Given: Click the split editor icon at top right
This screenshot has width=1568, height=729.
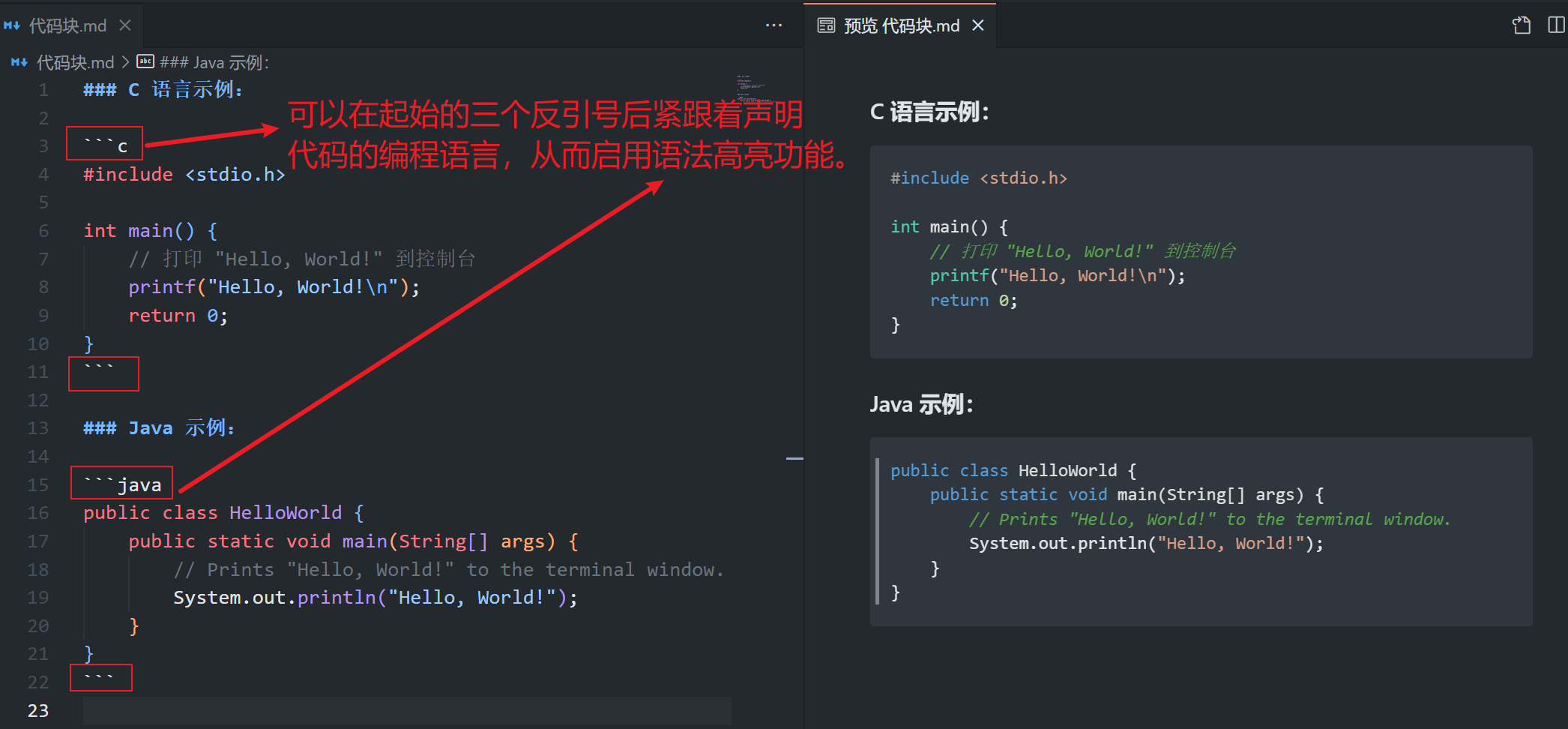Looking at the screenshot, I should tap(1556, 25).
